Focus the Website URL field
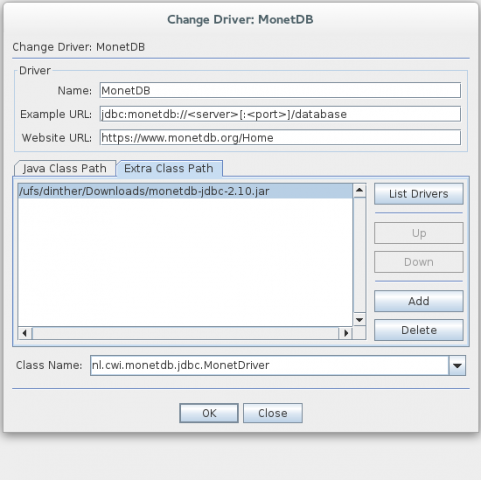481x480 pixels. coord(280,137)
